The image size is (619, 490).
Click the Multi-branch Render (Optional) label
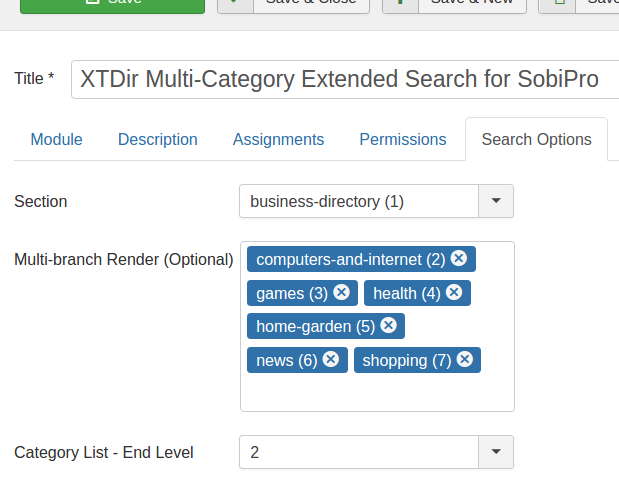pos(124,260)
